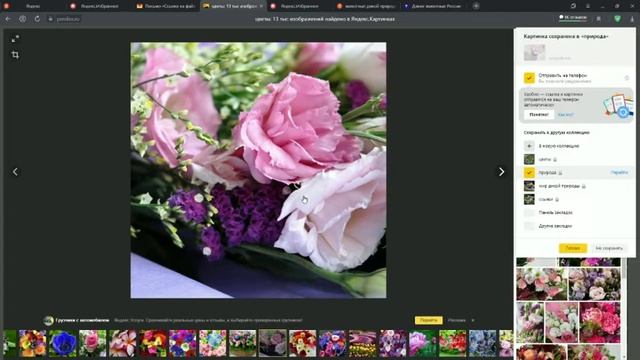Click the 'Реклама' label near ad
The height and width of the screenshot is (360, 640).
point(456,320)
